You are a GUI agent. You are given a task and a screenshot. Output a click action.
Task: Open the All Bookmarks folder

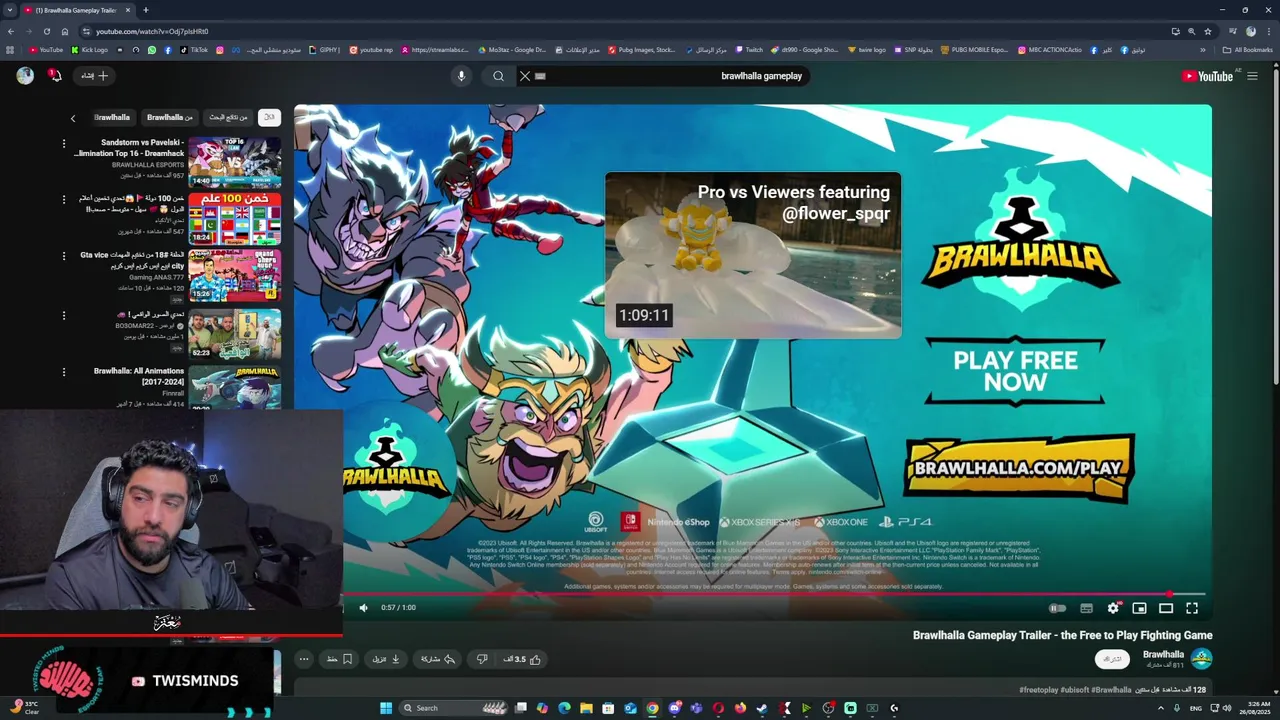pos(1248,50)
